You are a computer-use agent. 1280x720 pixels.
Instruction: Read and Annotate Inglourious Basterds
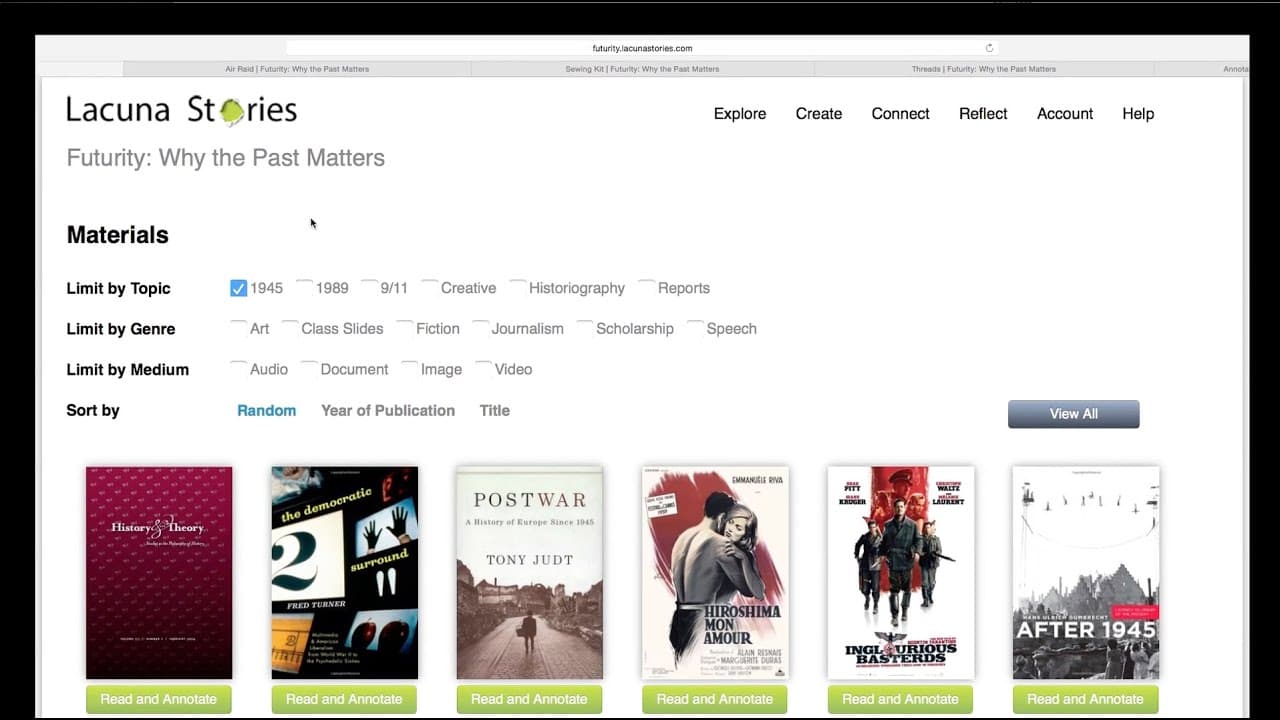(x=900, y=699)
